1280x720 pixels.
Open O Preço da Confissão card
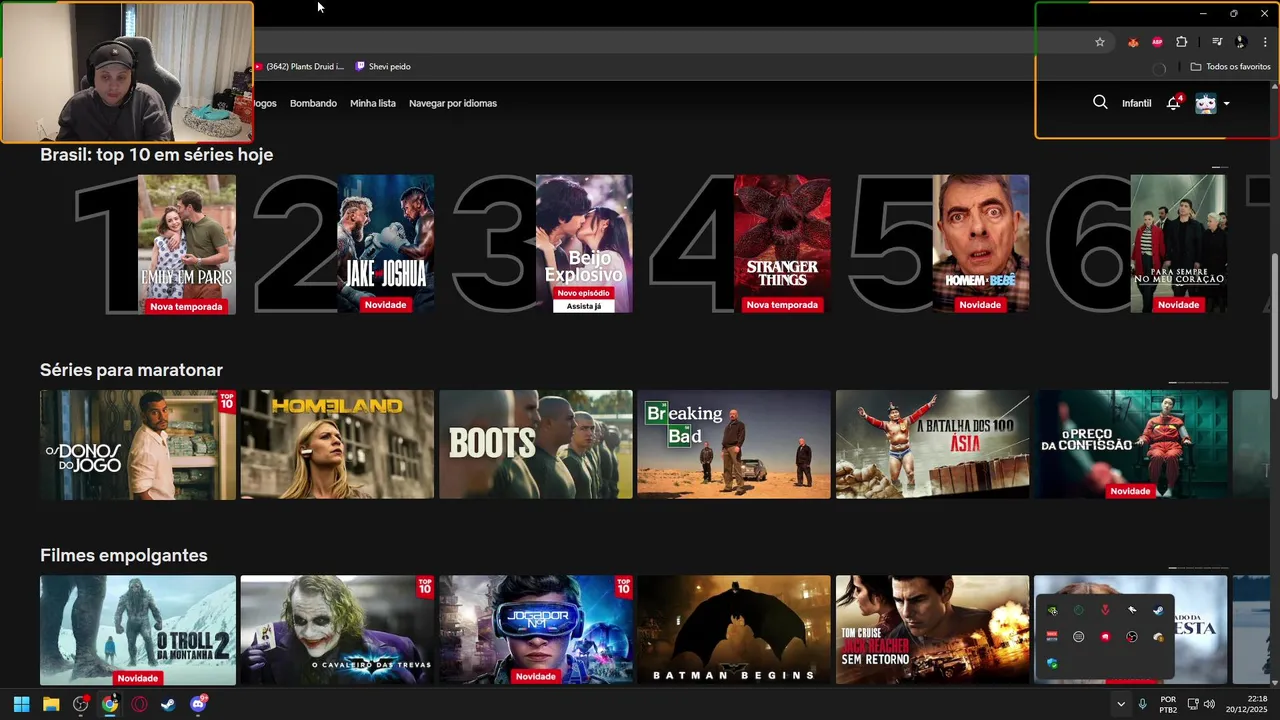1130,444
